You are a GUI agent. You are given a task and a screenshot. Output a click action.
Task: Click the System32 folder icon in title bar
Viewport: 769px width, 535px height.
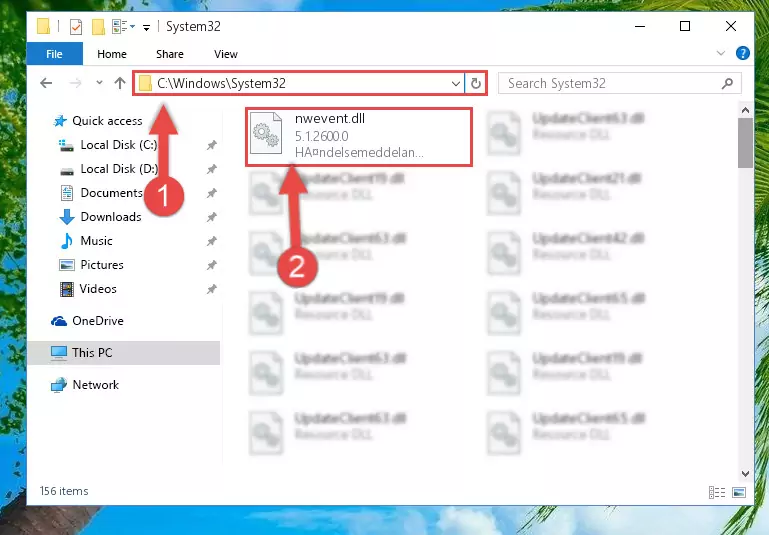[44, 26]
